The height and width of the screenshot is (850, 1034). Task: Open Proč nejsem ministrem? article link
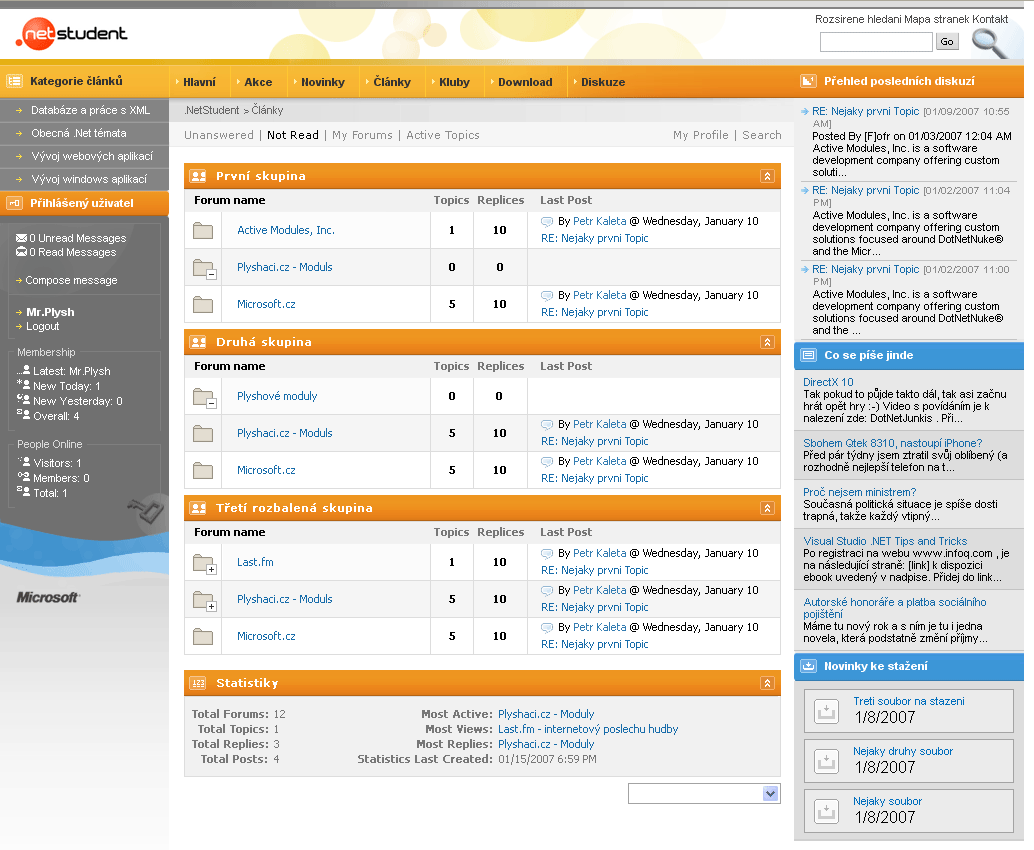[859, 493]
